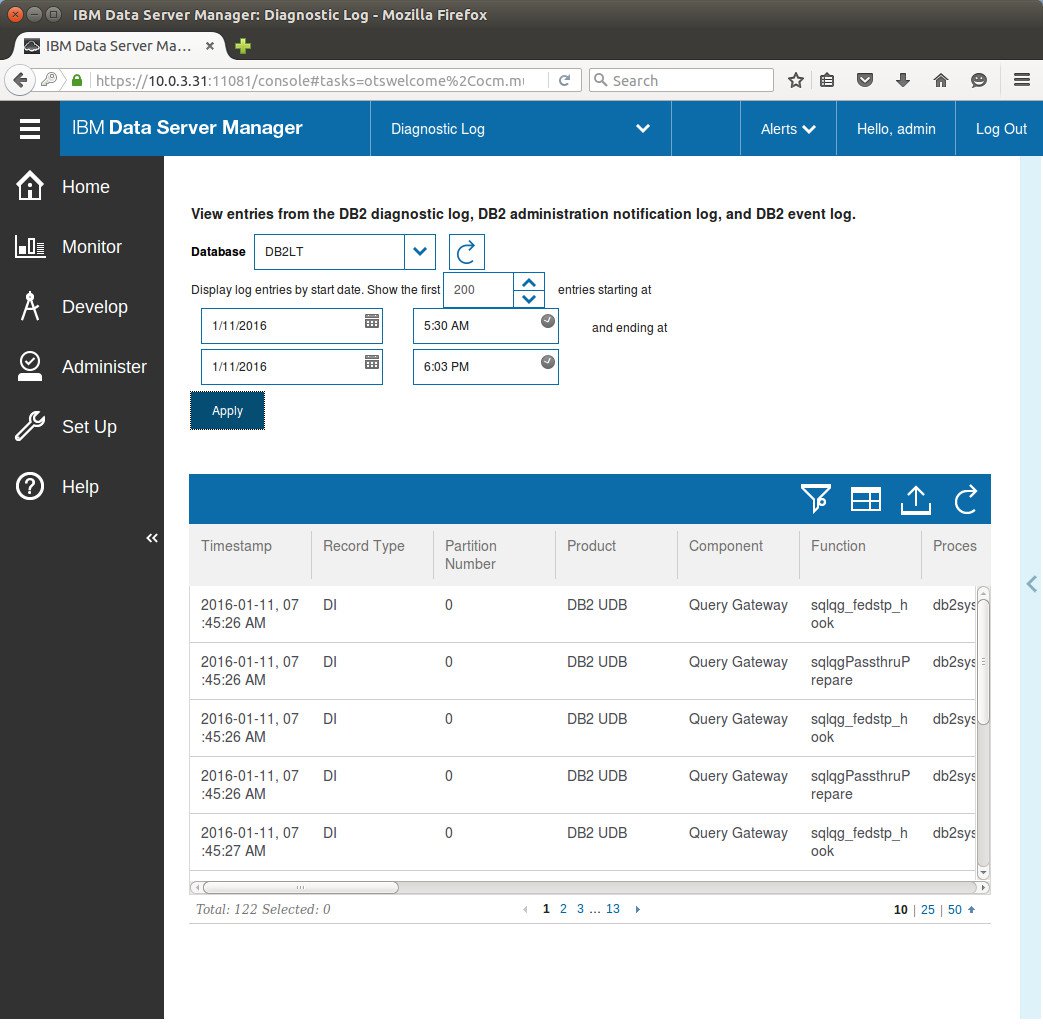
Task: Decrease entries count with down arrow
Action: [529, 299]
